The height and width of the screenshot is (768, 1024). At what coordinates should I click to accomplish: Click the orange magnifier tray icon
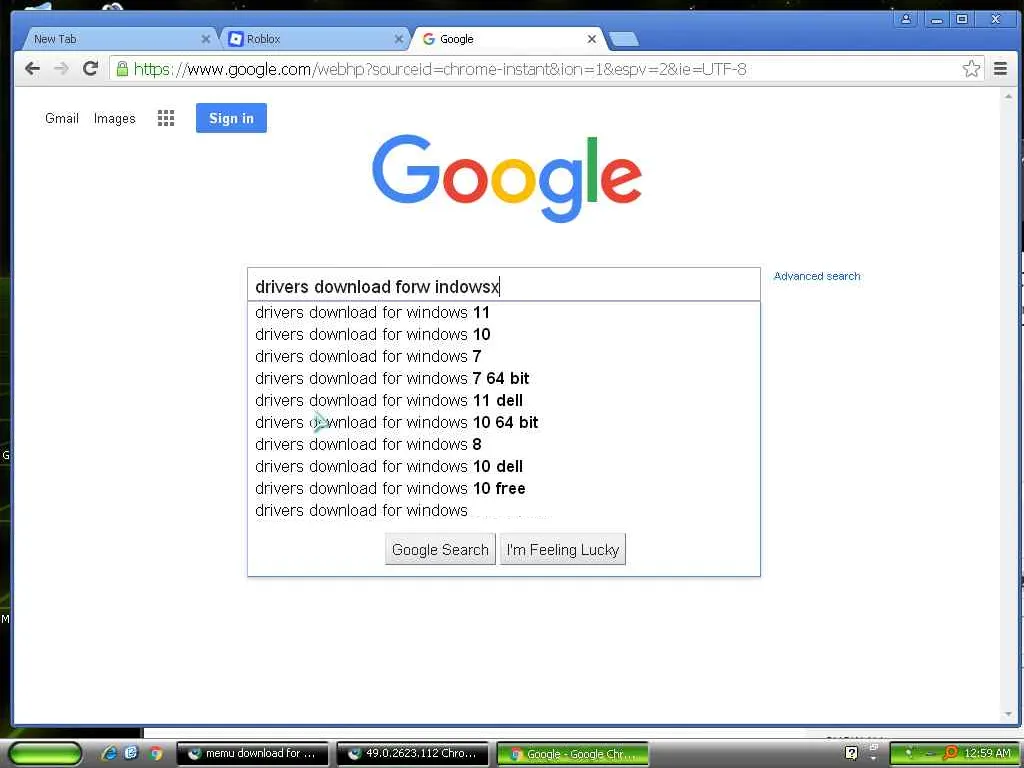(x=951, y=754)
